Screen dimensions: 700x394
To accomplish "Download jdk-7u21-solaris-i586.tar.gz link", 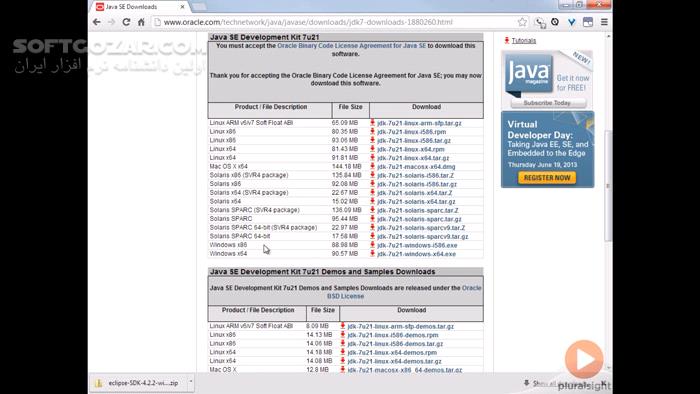I will (x=417, y=184).
